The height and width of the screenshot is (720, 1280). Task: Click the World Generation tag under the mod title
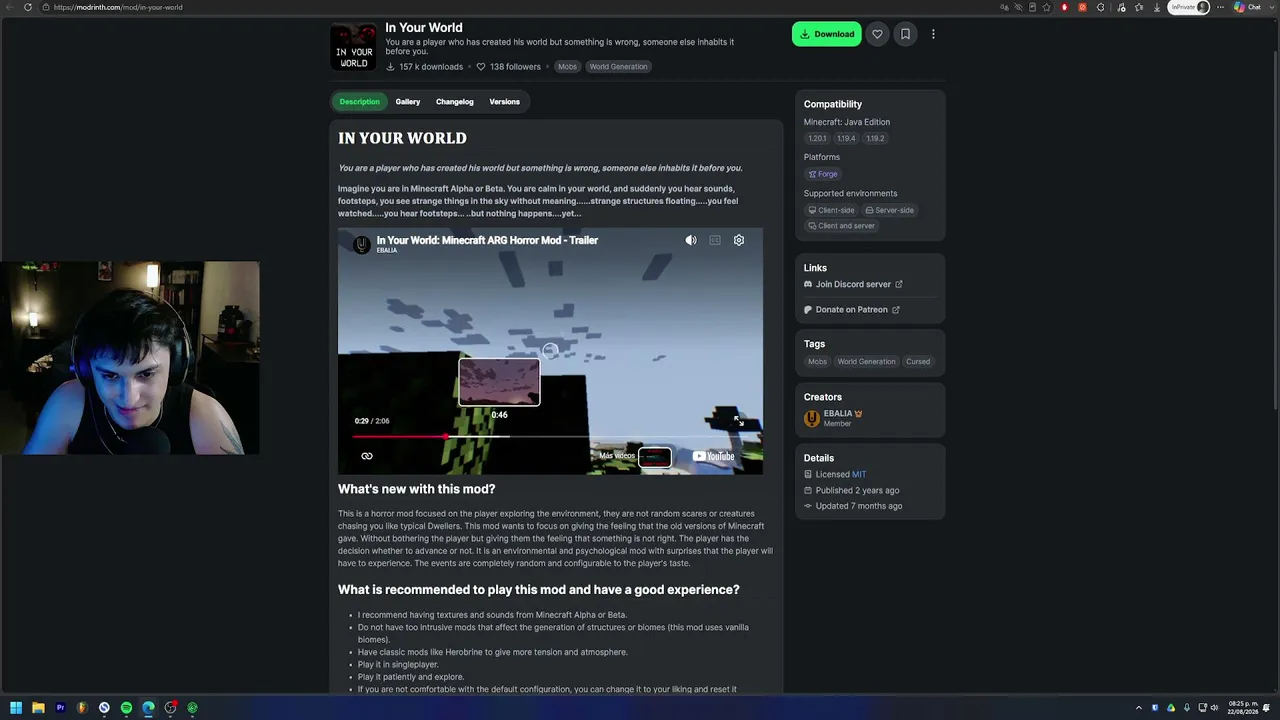[618, 67]
